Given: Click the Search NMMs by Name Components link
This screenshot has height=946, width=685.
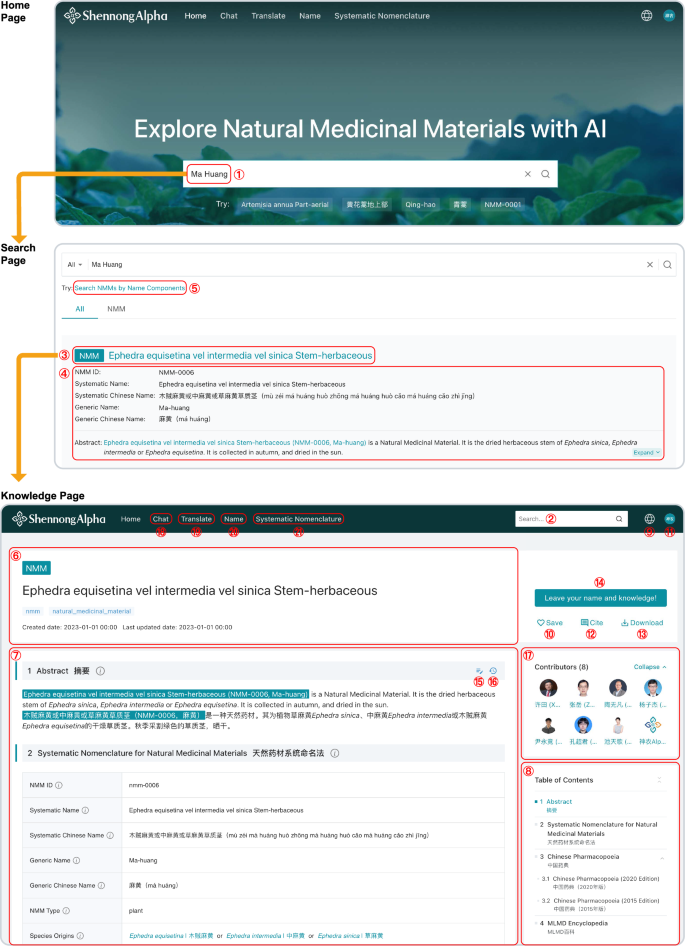Looking at the screenshot, I should tap(130, 288).
